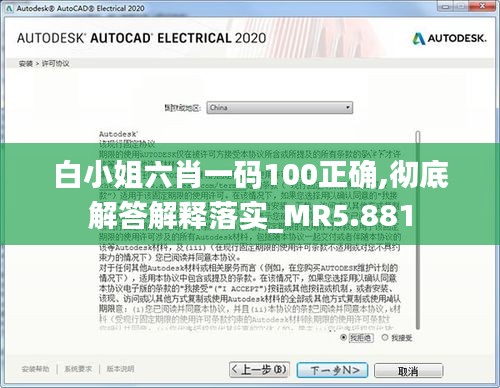
Task: Click the 上一步 (B) back button
Action: (x=259, y=370)
